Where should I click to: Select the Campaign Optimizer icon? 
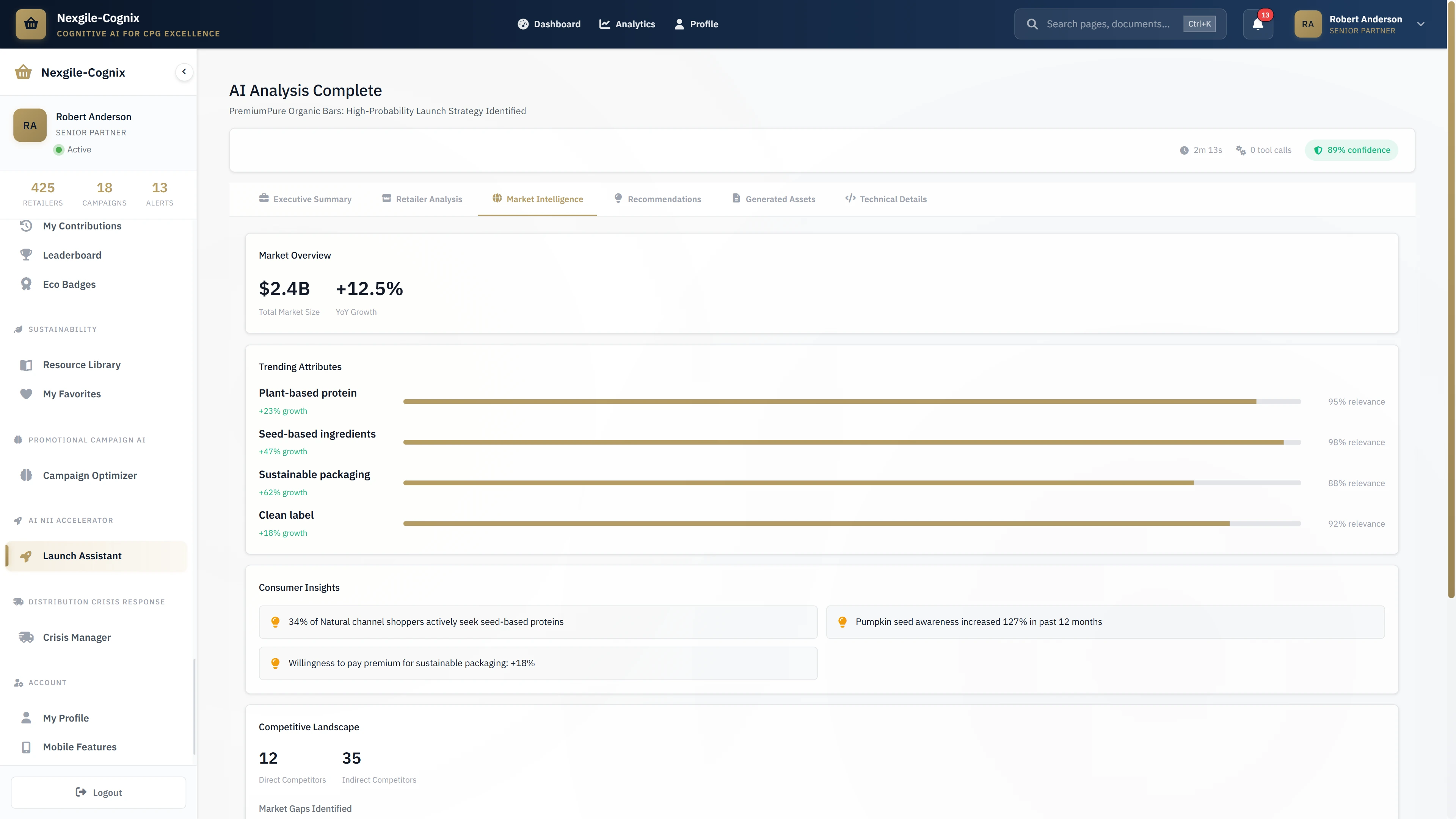click(x=26, y=475)
